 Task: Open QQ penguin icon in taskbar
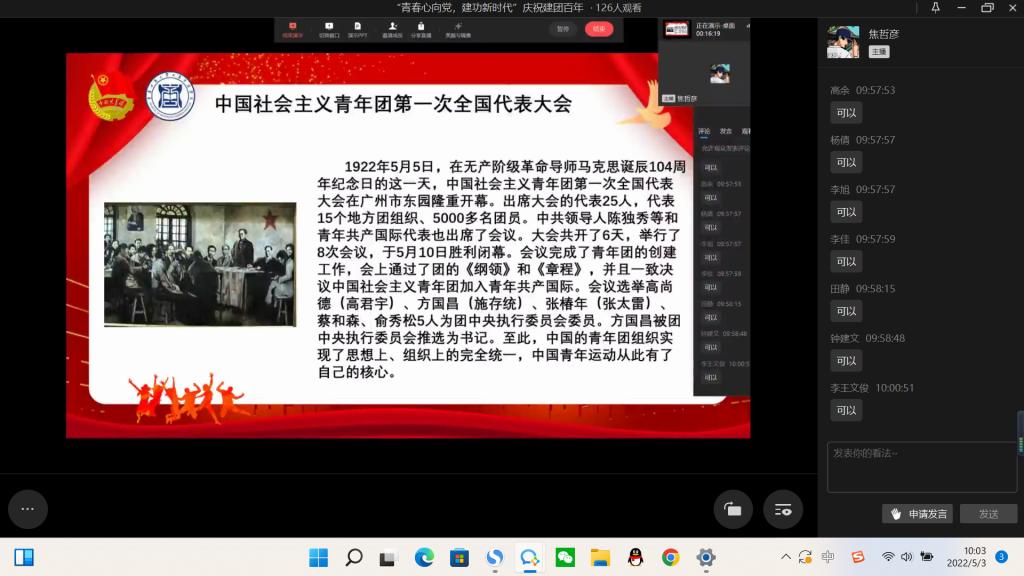tap(635, 557)
